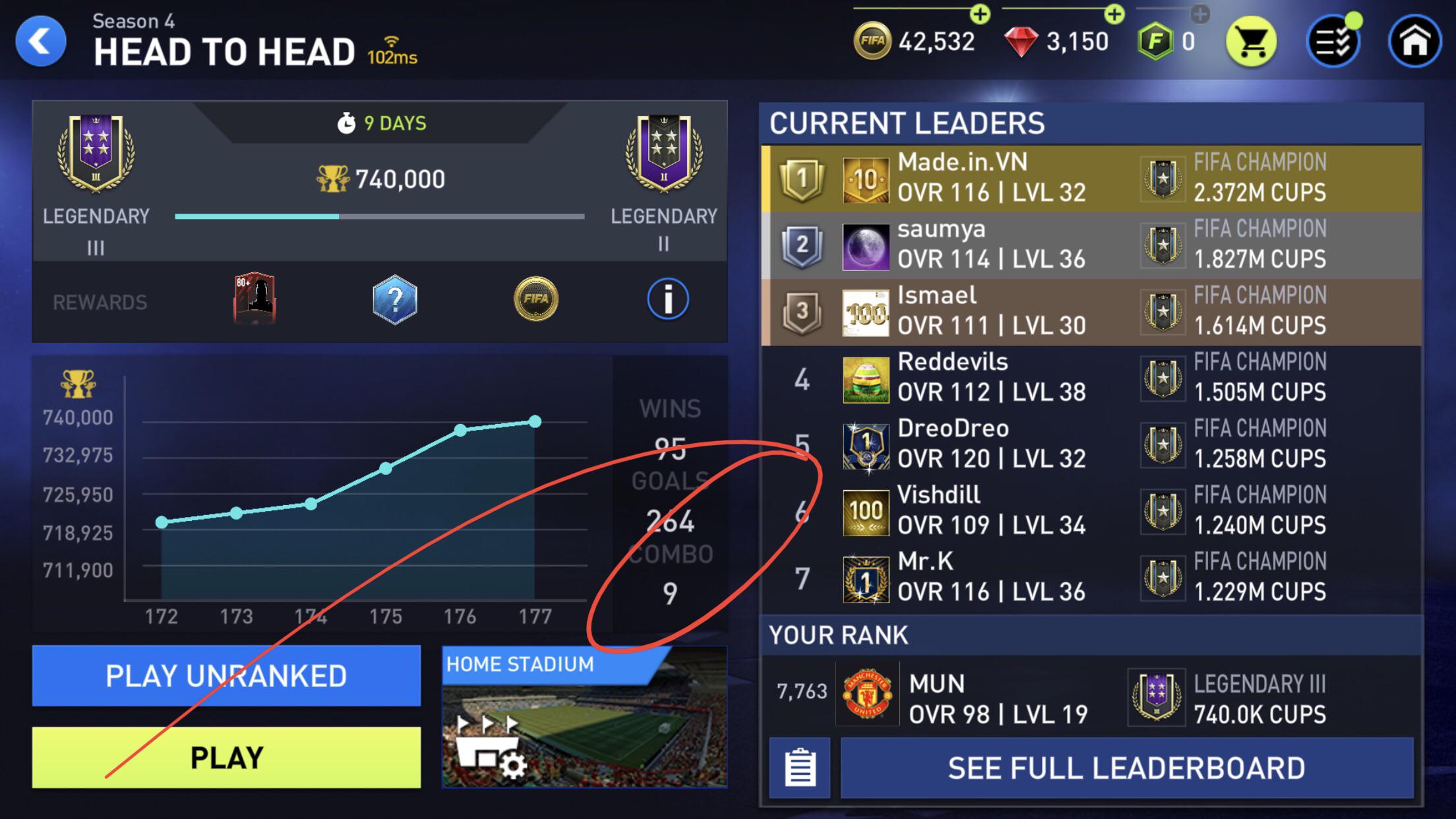Viewport: 1456px width, 819px height.
Task: Go to home screen icon
Action: [x=1415, y=42]
